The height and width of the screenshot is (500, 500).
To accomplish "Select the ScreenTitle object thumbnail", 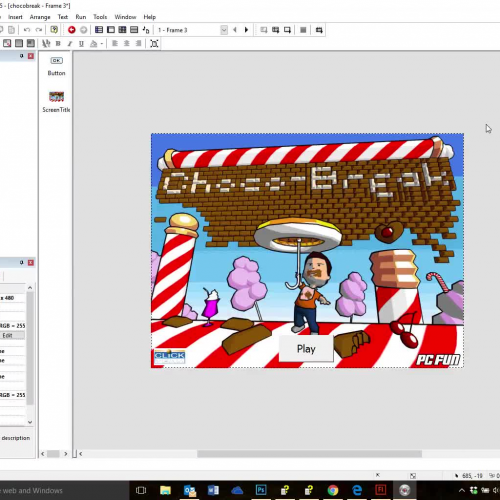I will (56, 97).
